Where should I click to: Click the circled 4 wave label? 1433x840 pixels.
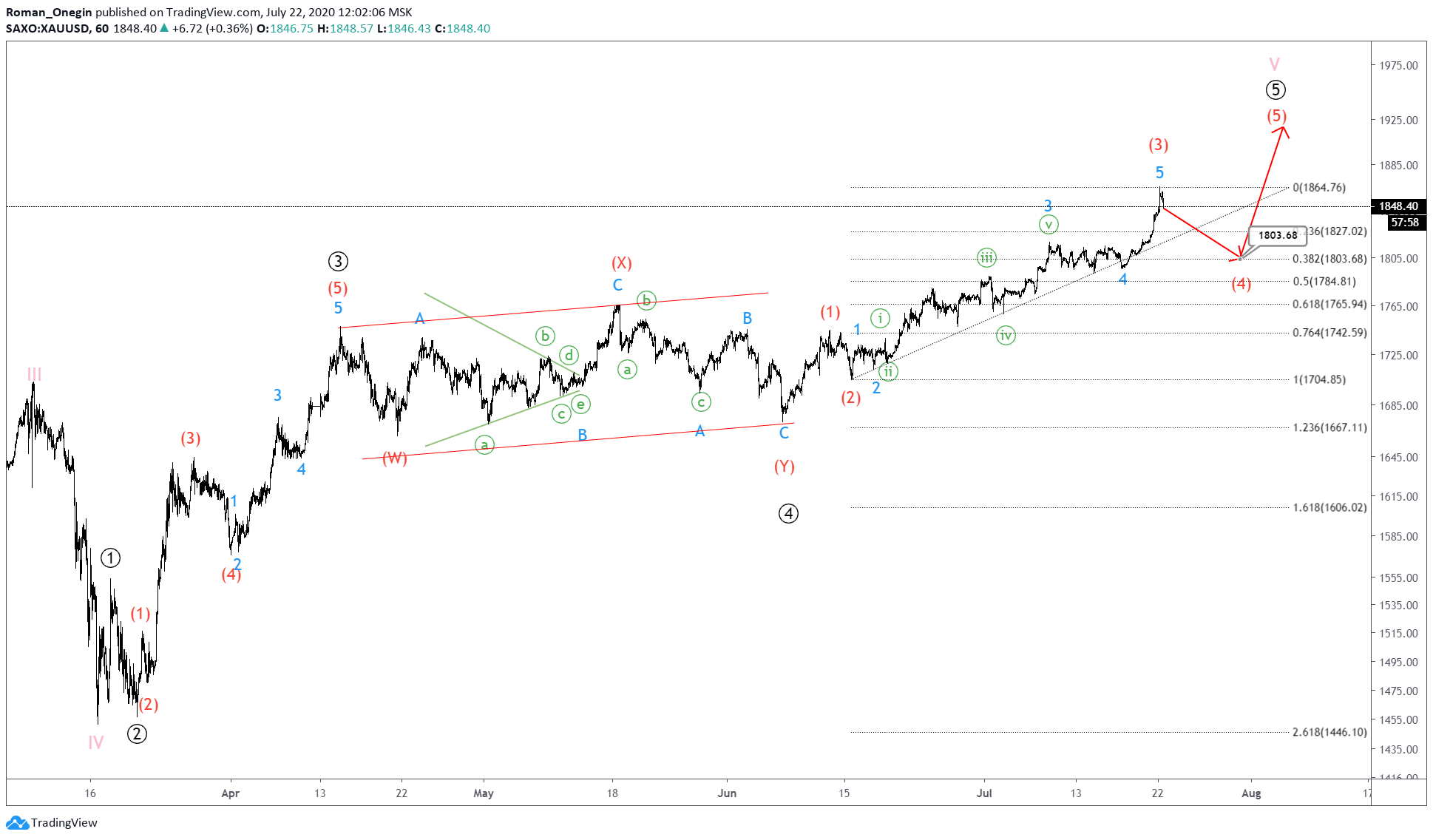click(788, 513)
